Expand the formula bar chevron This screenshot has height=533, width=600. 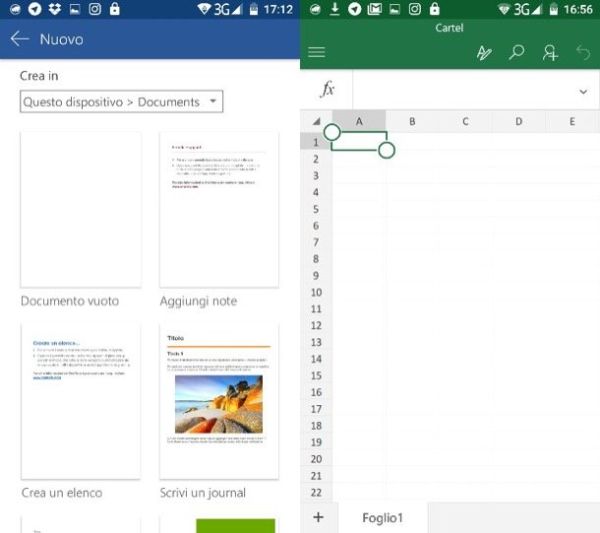tap(583, 91)
